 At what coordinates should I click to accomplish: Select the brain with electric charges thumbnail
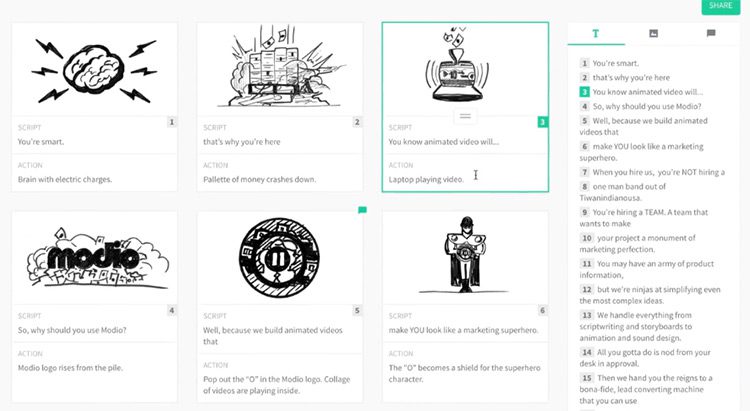point(94,69)
